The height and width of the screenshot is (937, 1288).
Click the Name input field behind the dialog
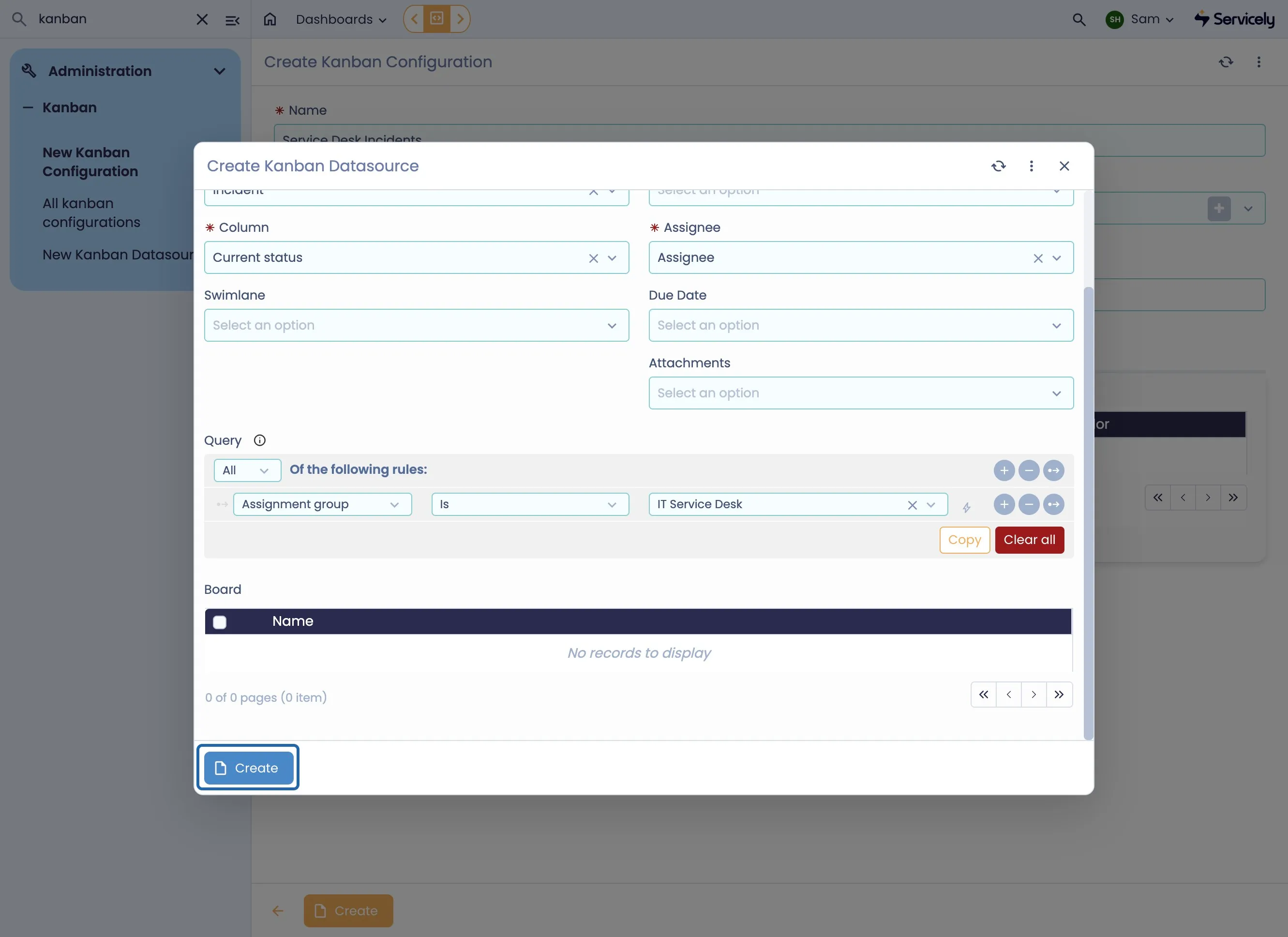click(769, 140)
